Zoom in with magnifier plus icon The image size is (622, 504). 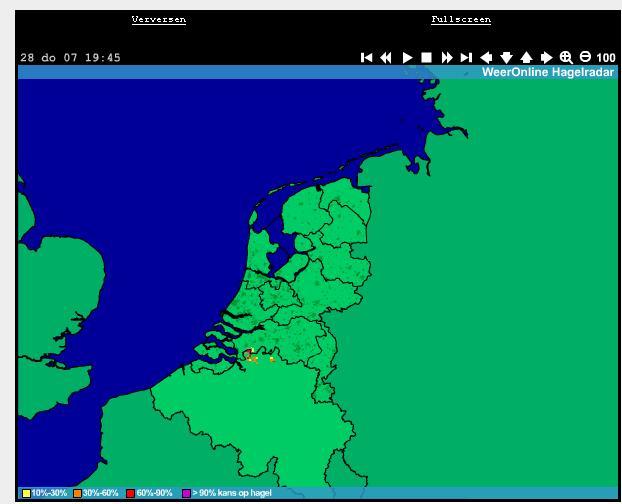point(566,57)
